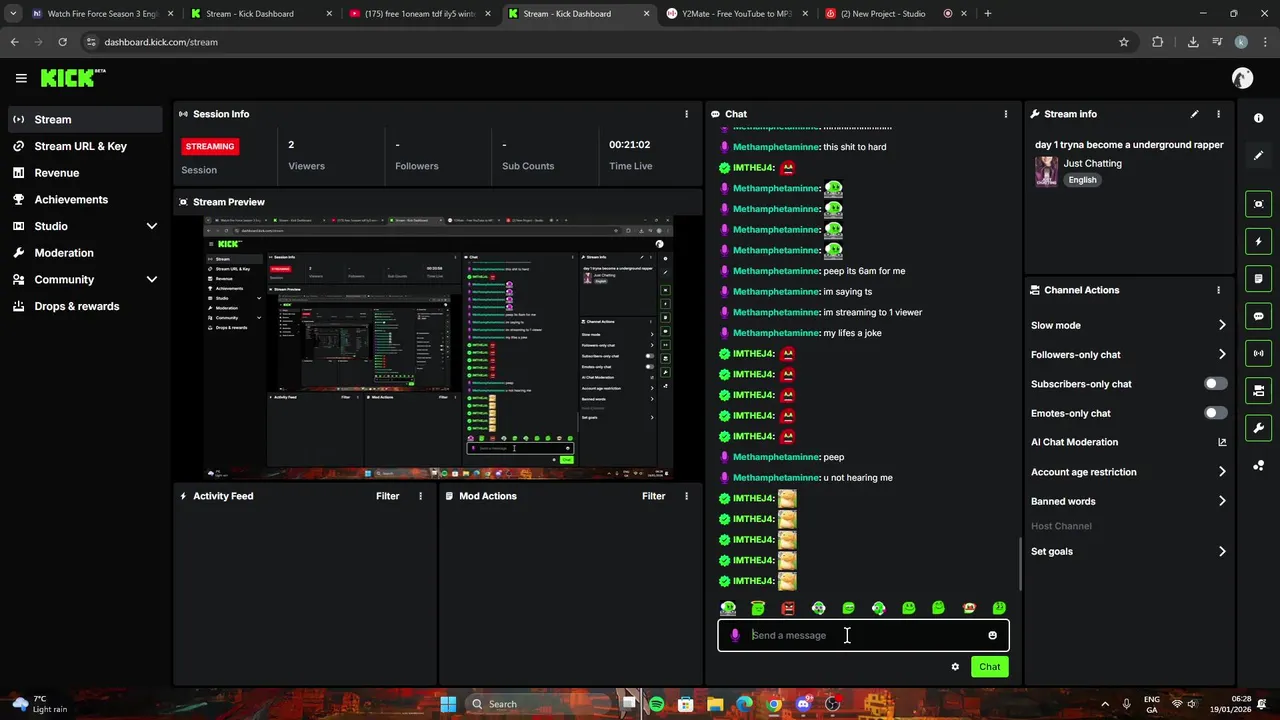The height and width of the screenshot is (720, 1280).
Task: Expand Slow mode options
Action: pyautogui.click(x=1222, y=325)
